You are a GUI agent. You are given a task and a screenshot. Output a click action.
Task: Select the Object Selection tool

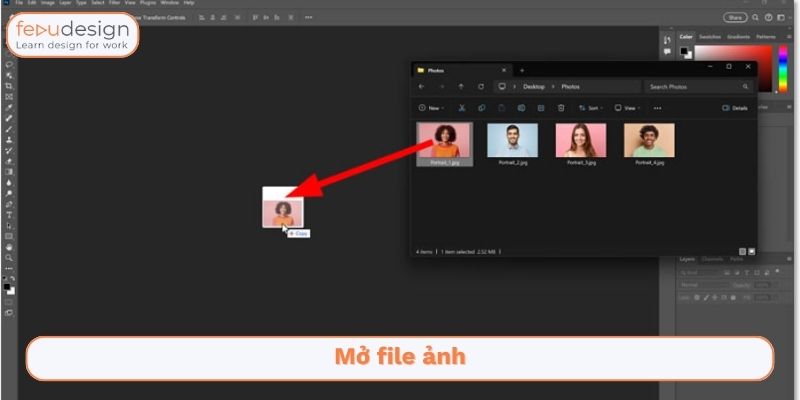tap(9, 76)
